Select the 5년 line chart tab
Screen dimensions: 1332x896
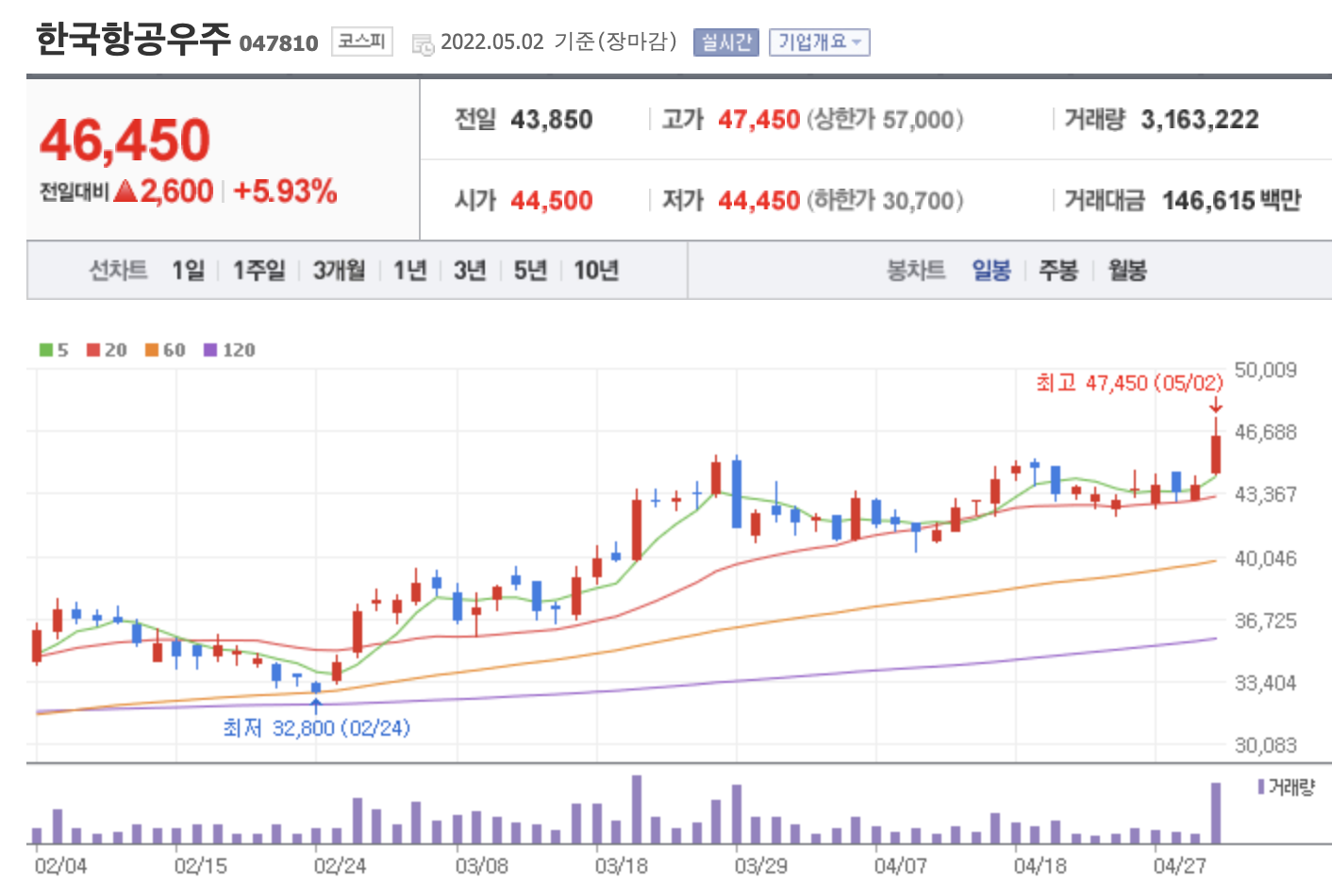530,271
